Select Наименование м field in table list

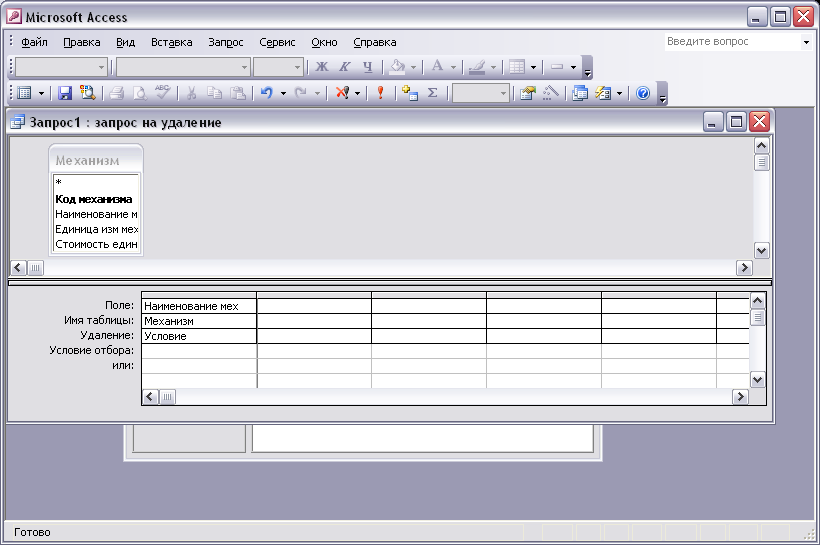click(x=96, y=214)
